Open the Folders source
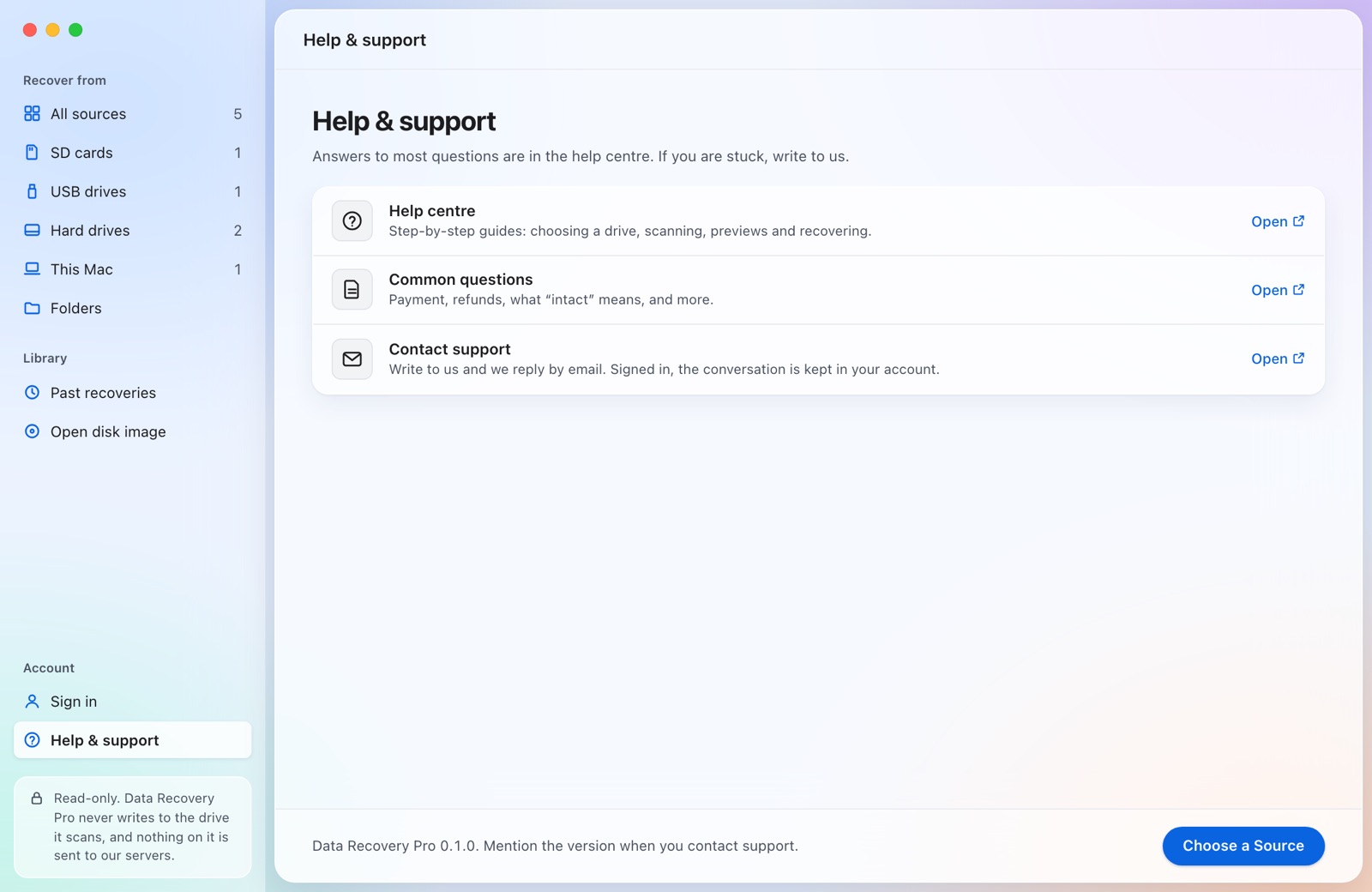 coord(133,308)
